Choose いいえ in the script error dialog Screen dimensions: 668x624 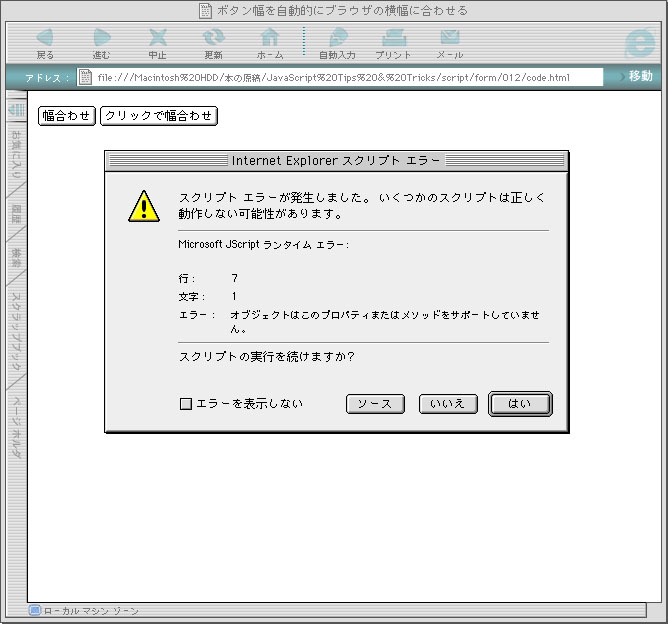click(448, 404)
